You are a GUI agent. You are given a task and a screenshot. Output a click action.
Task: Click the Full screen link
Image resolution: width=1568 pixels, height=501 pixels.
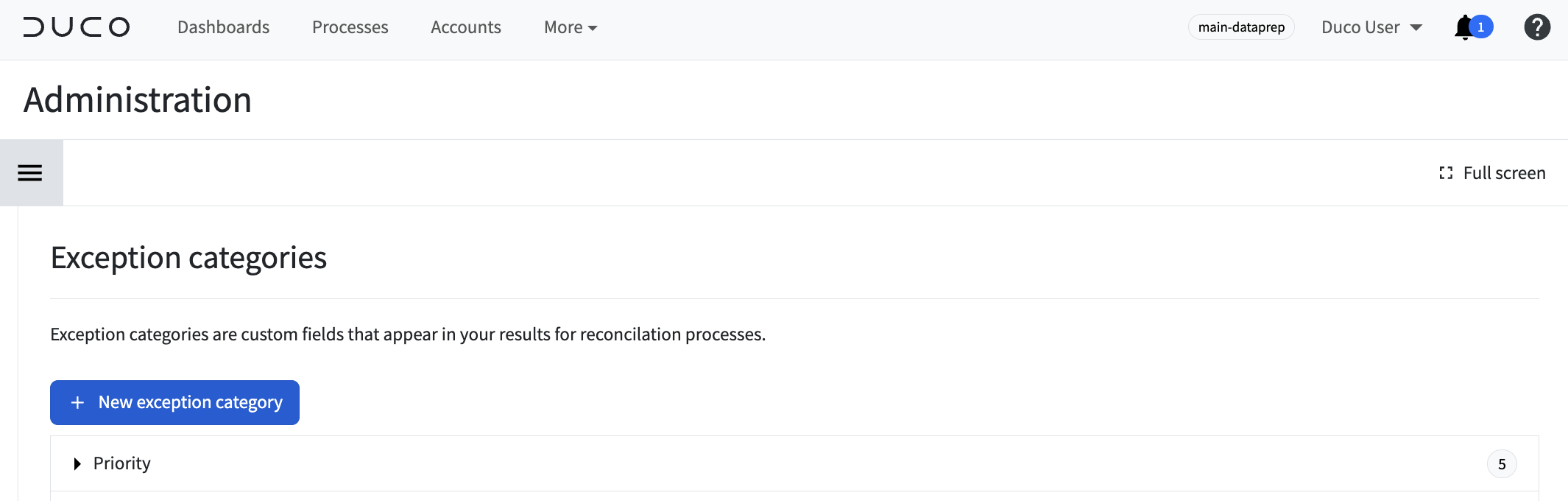tap(1493, 173)
